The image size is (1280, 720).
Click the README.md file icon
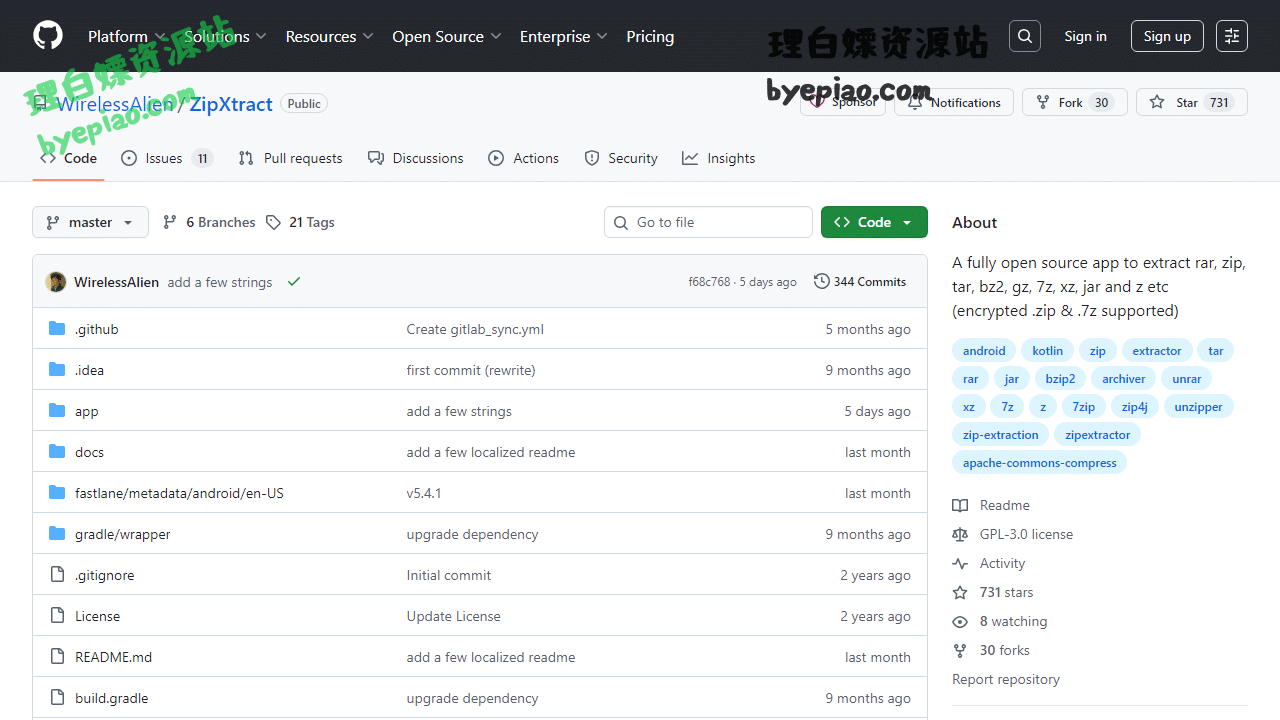[x=57, y=656]
